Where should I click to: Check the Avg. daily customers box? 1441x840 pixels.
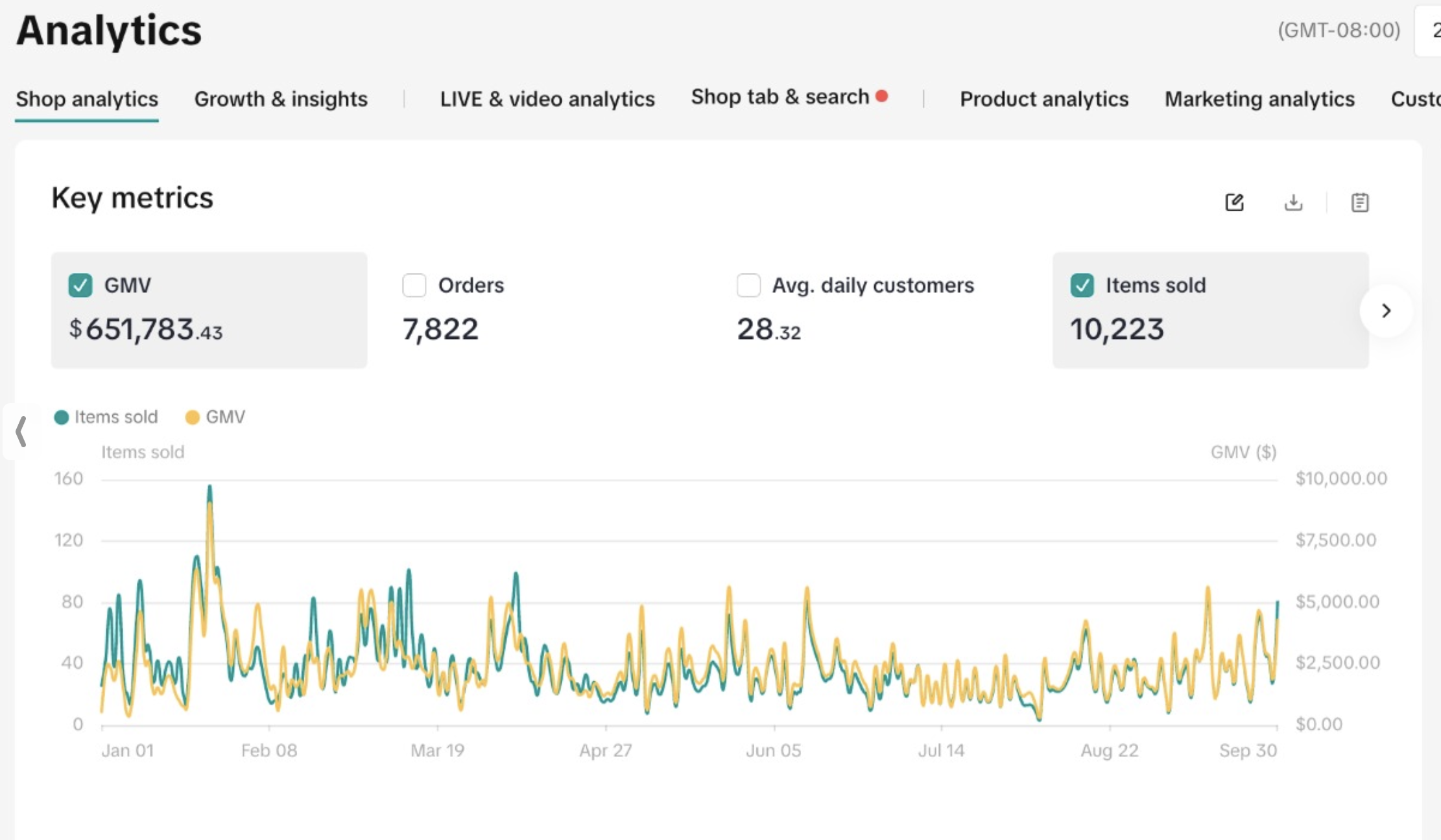pos(748,285)
